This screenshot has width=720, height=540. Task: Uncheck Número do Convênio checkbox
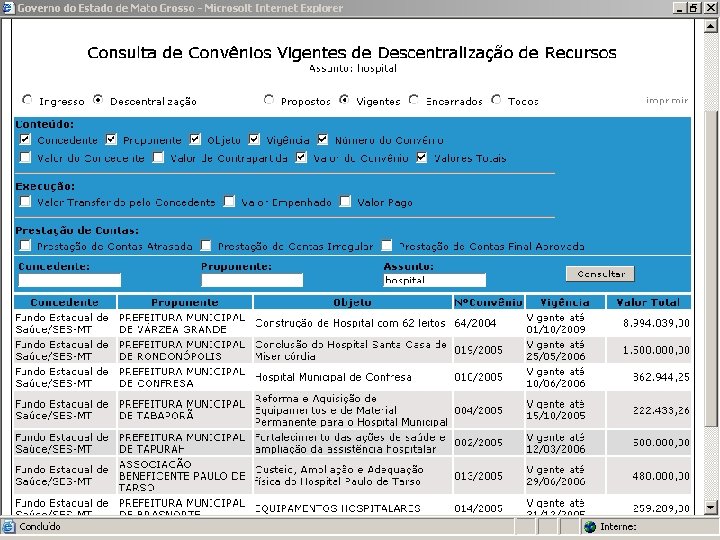[x=323, y=139]
